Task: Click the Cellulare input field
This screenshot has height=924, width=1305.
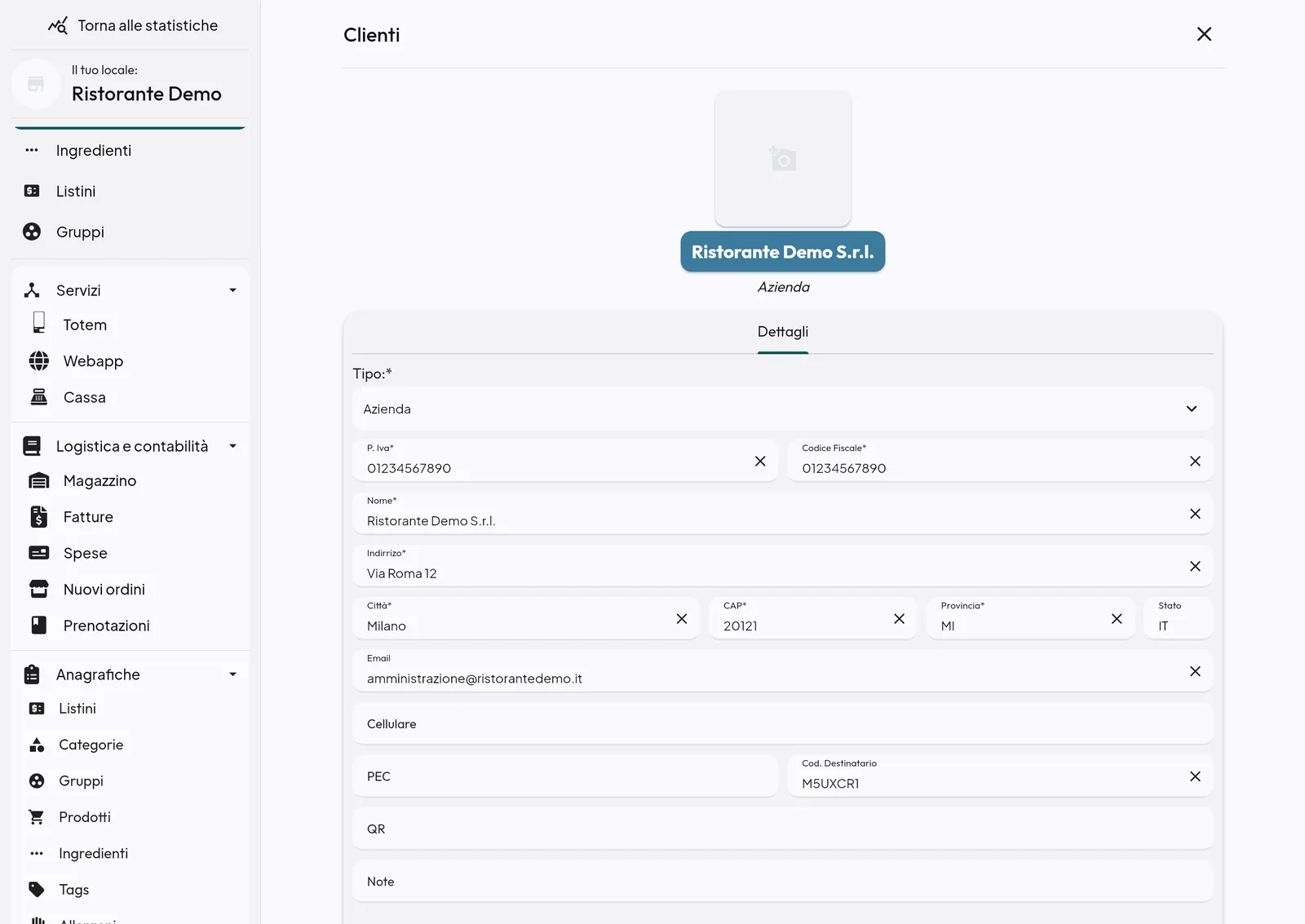Action: [783, 723]
